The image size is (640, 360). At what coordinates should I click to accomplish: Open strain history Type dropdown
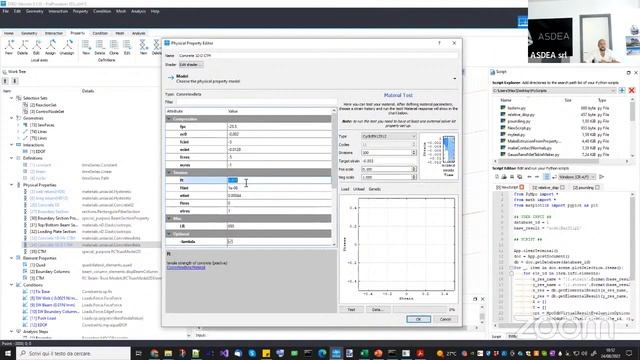point(389,136)
